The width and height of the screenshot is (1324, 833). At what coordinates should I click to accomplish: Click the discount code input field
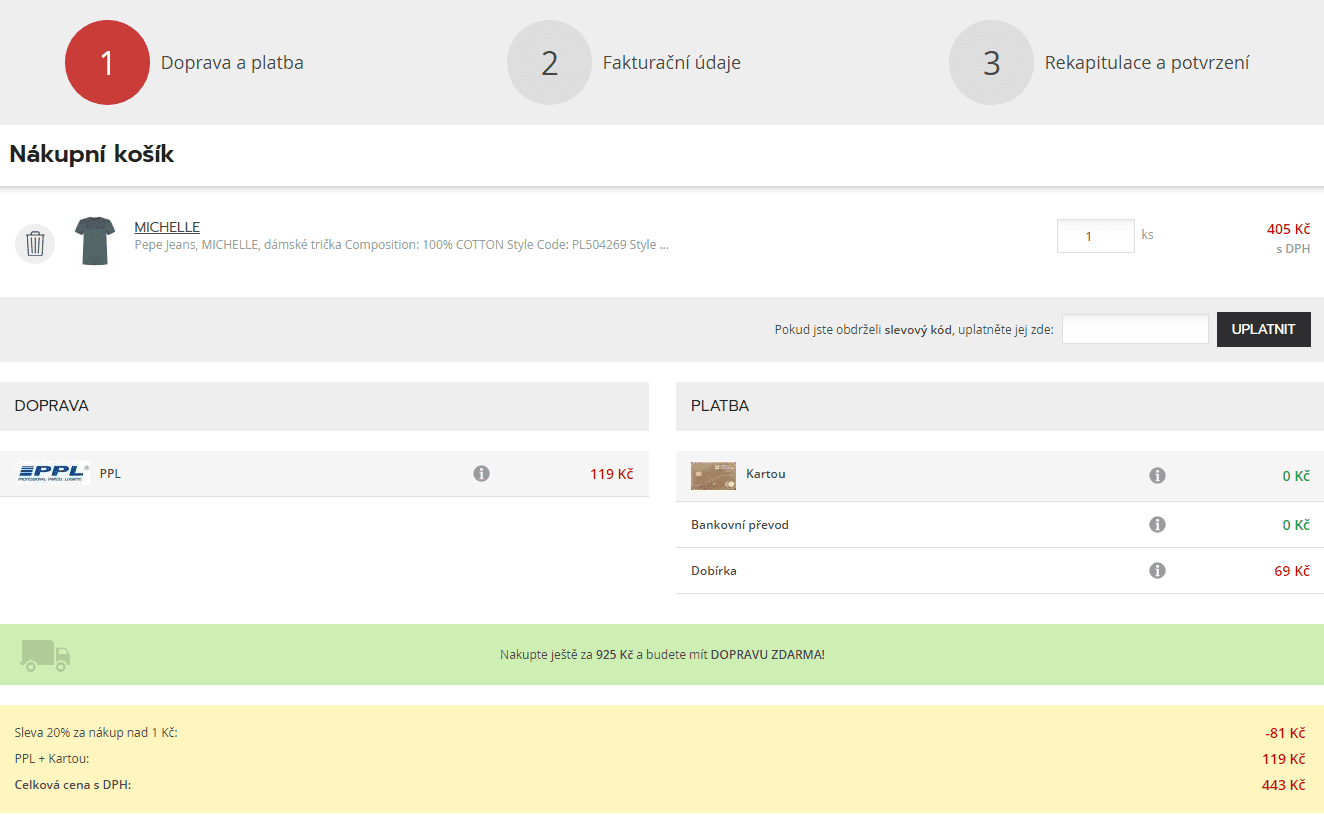tap(1135, 329)
